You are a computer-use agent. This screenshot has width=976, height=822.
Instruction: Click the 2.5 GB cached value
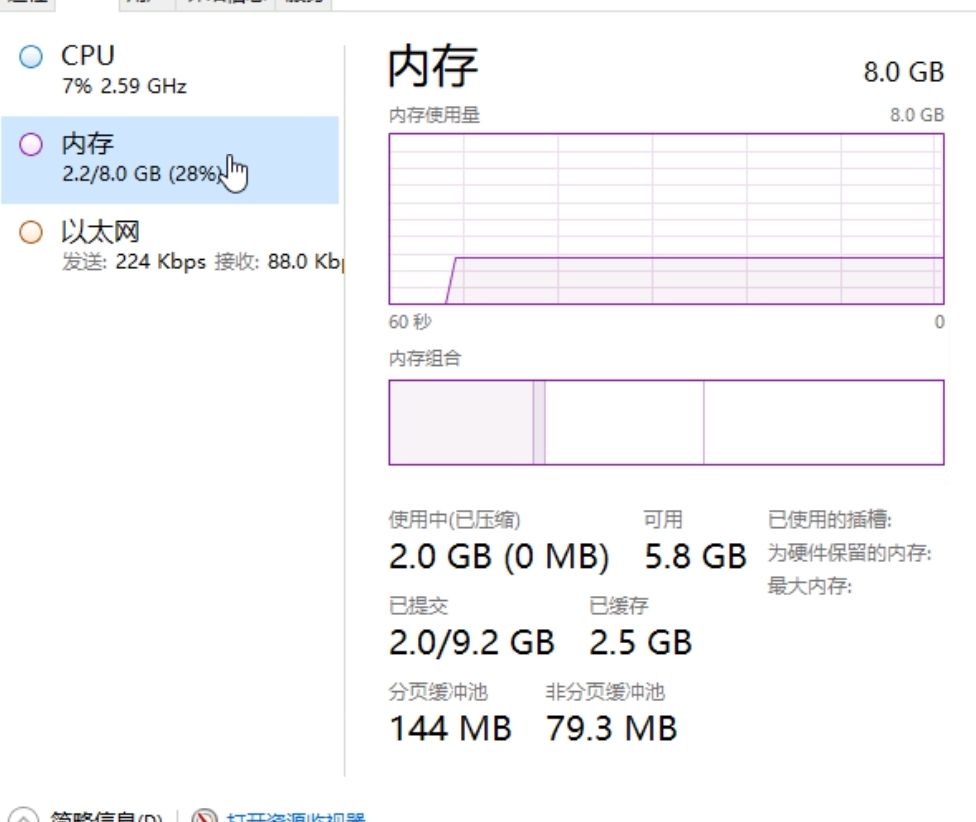[640, 642]
